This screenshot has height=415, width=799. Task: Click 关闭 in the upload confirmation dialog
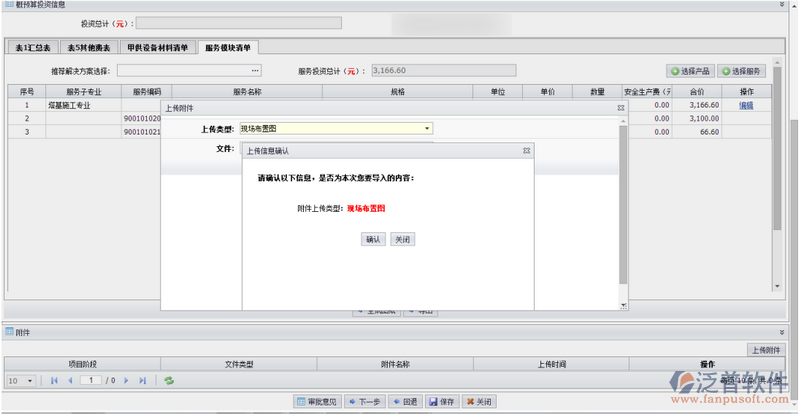[x=402, y=240]
